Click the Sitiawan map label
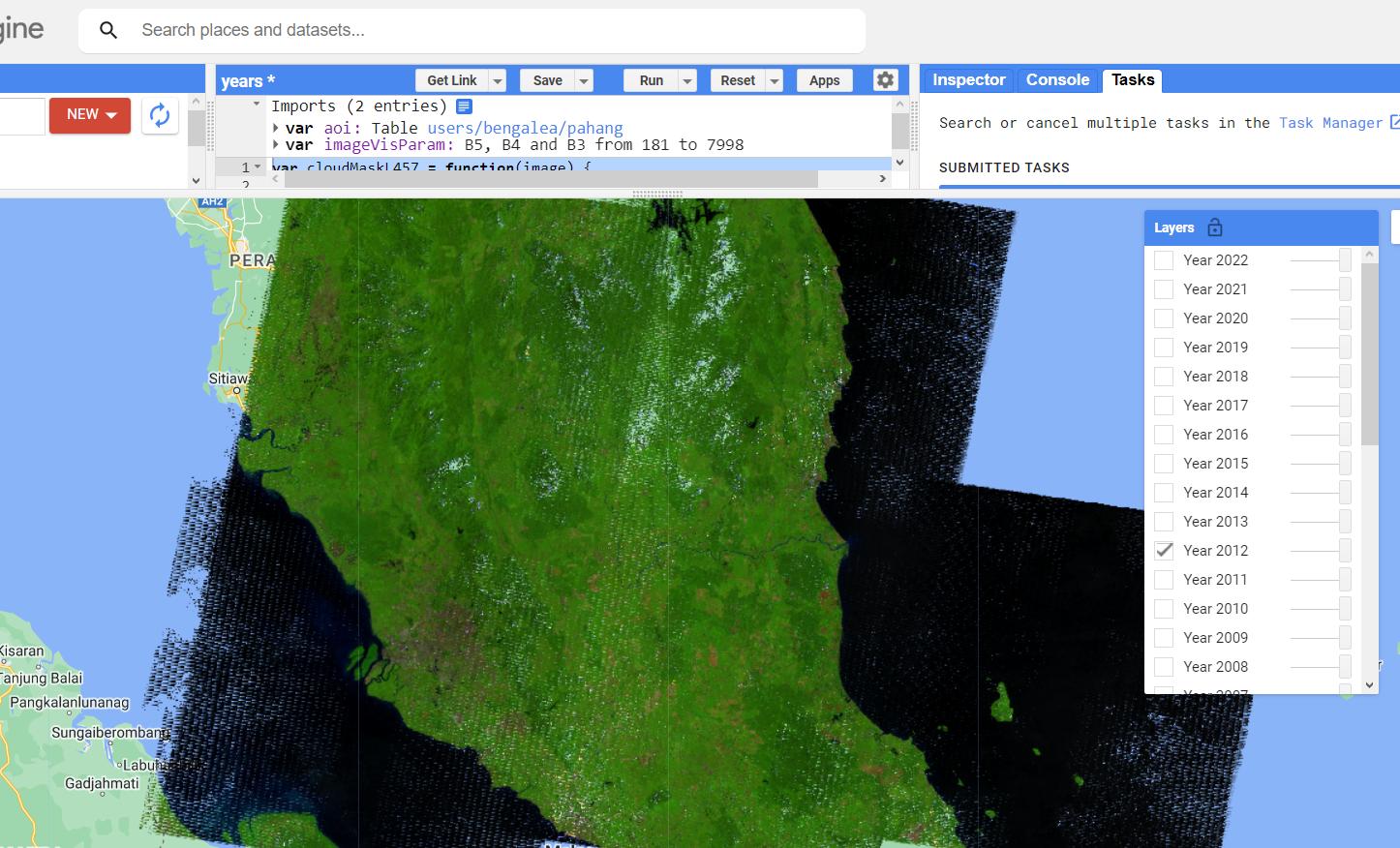This screenshot has width=1400, height=848. (229, 379)
